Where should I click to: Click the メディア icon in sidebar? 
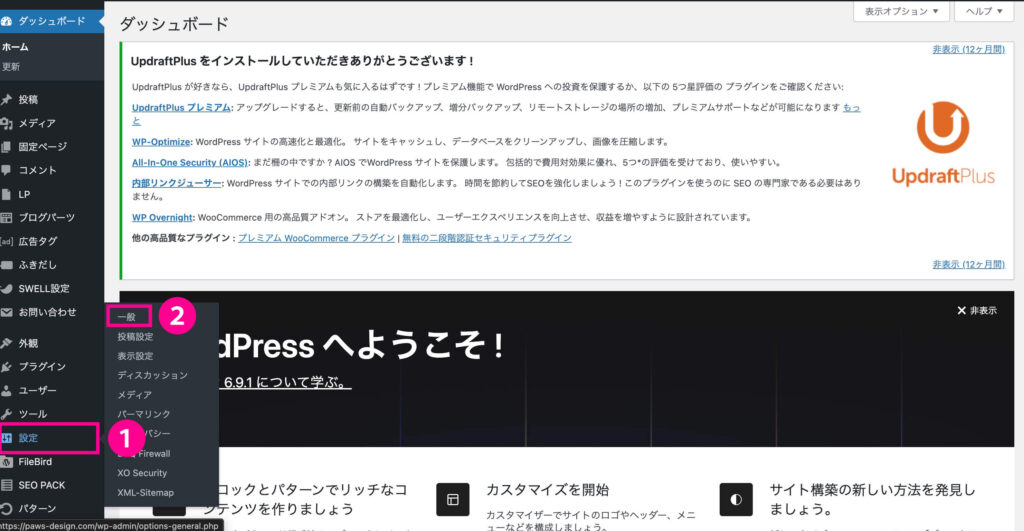[8, 123]
